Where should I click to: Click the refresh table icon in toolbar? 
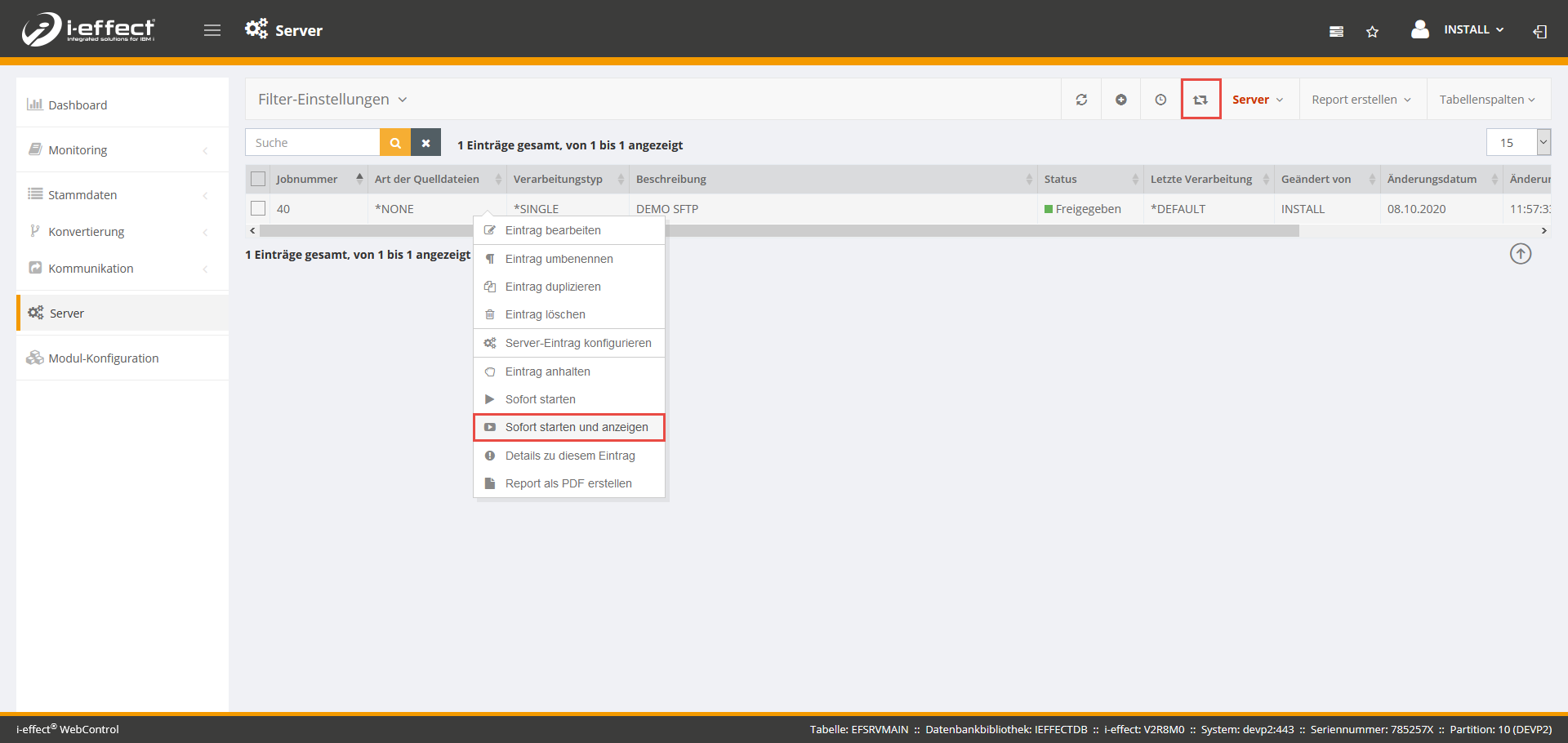coord(1081,100)
